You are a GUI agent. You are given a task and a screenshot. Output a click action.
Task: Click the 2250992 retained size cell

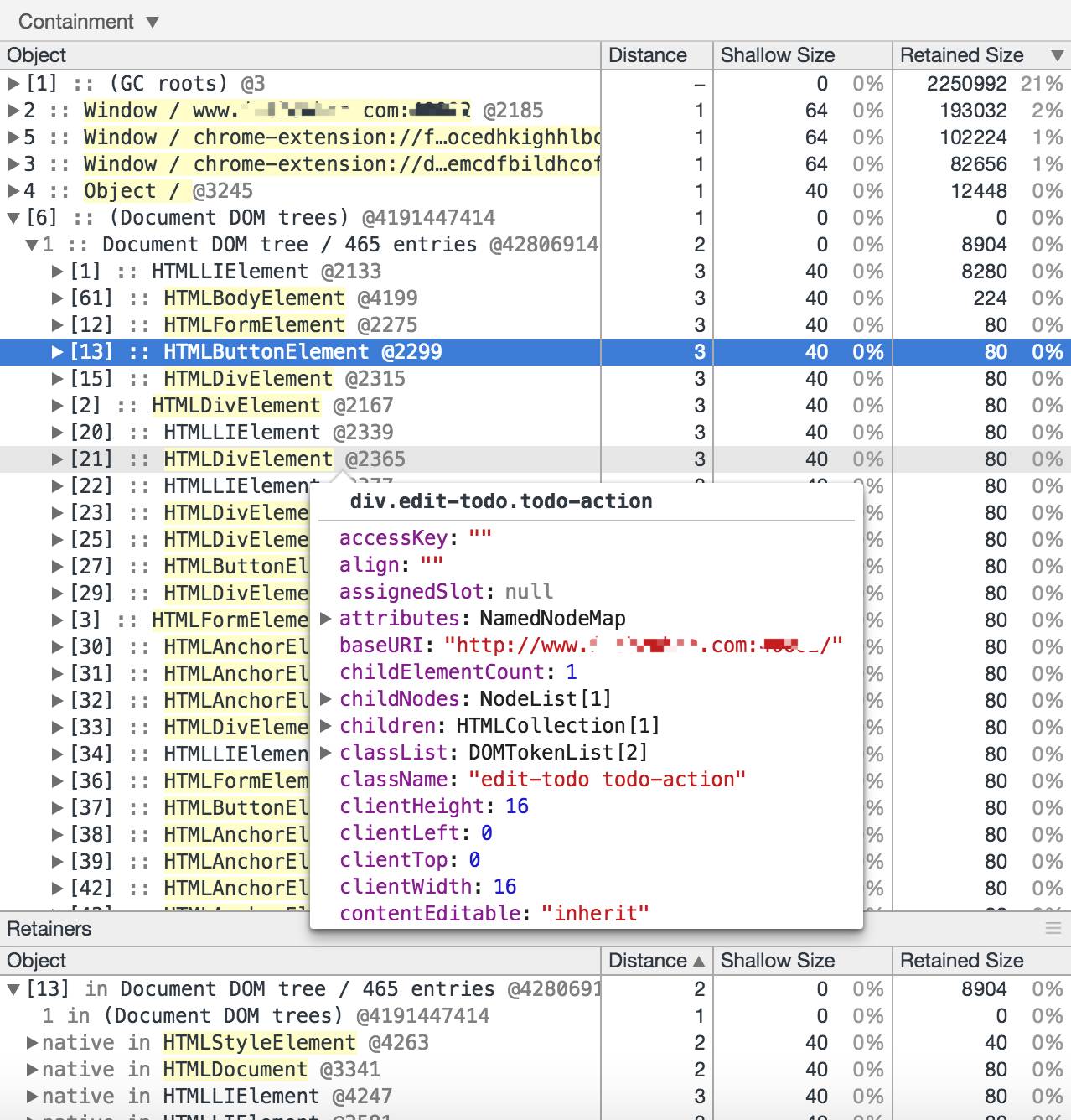click(966, 84)
